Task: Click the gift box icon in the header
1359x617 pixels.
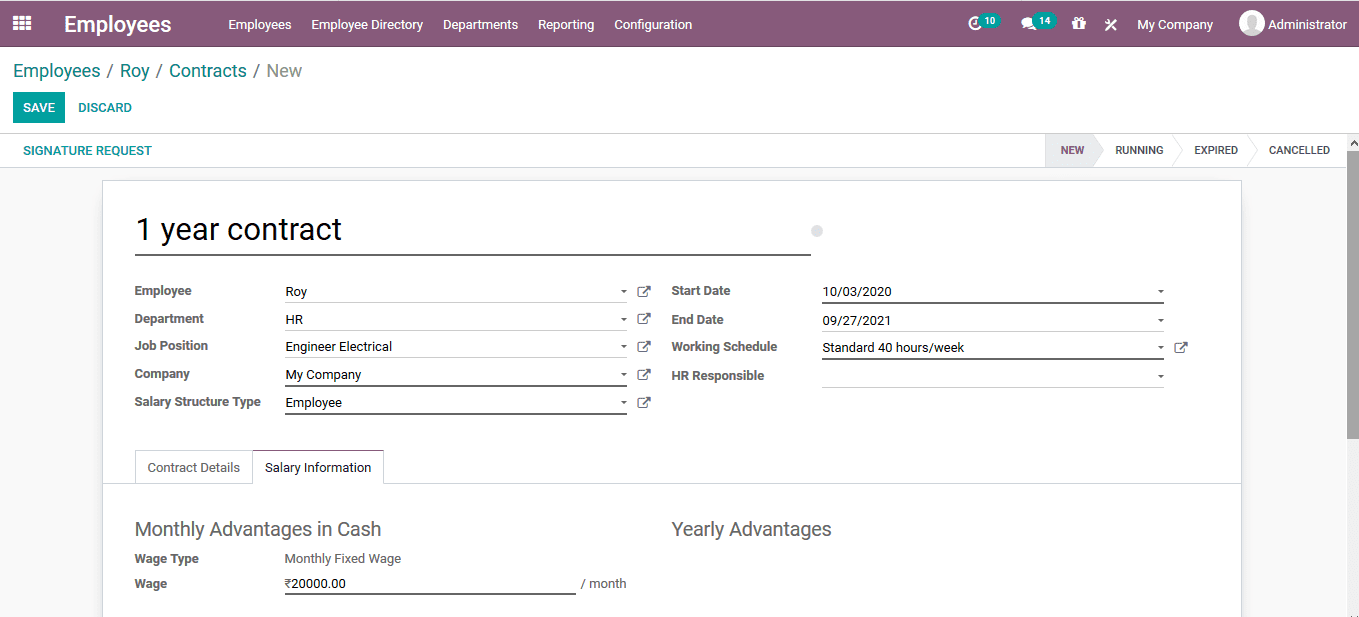Action: 1079,23
